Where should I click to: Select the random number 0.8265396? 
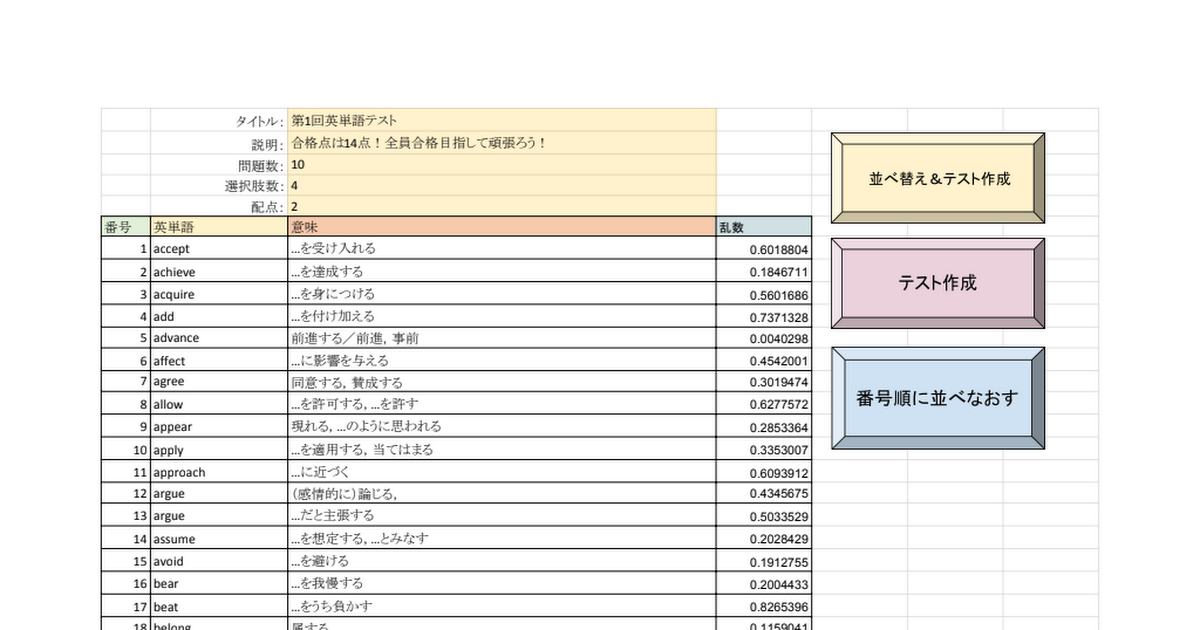[764, 605]
